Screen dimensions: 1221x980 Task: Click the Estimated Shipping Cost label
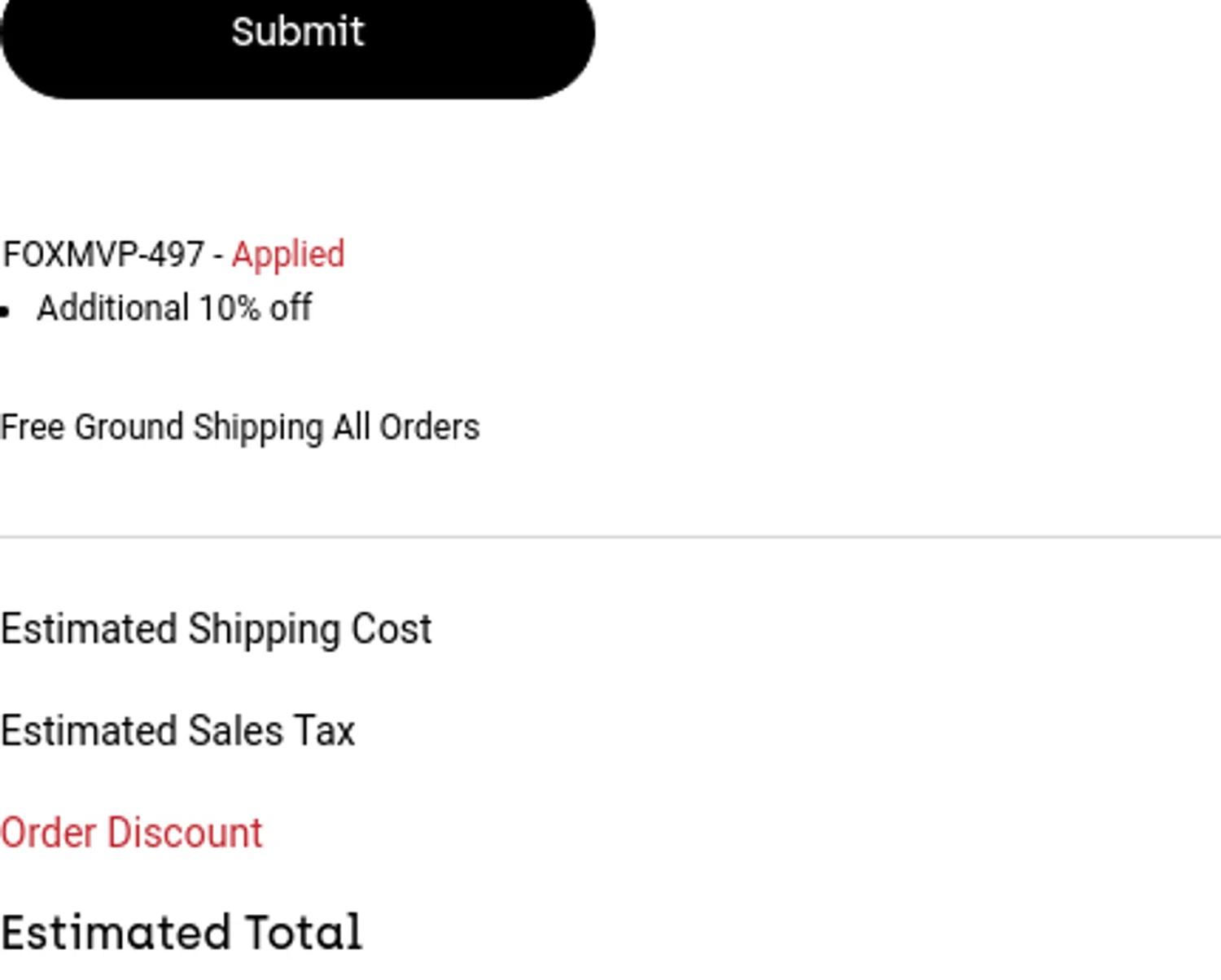[x=216, y=629]
